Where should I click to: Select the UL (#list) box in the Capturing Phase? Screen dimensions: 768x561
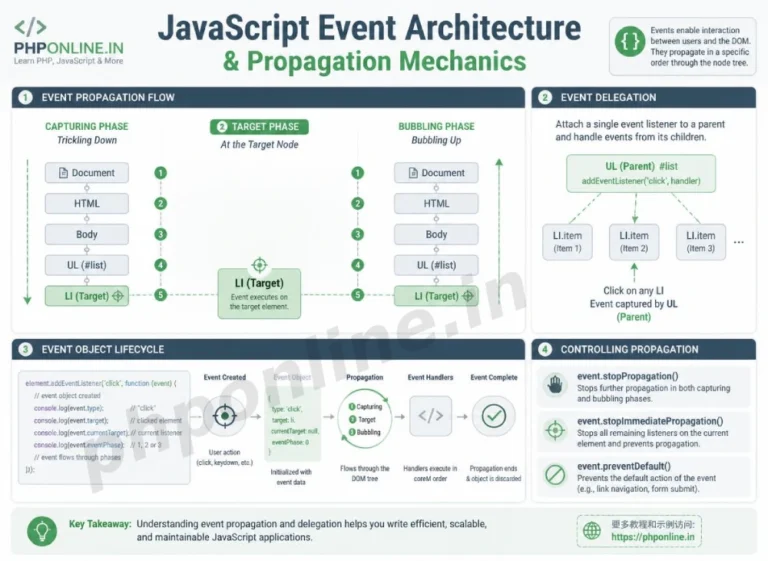coord(87,265)
